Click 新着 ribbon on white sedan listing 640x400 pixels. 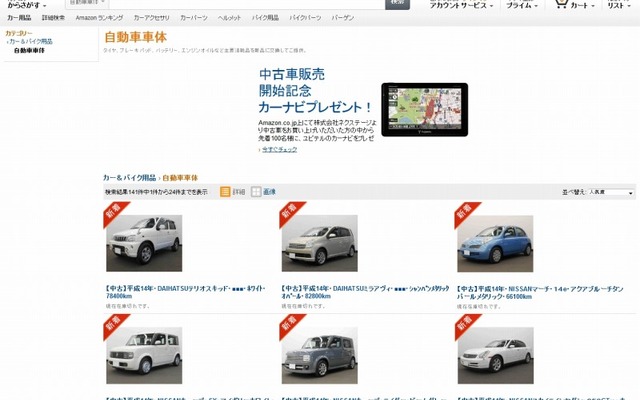[x=464, y=324]
